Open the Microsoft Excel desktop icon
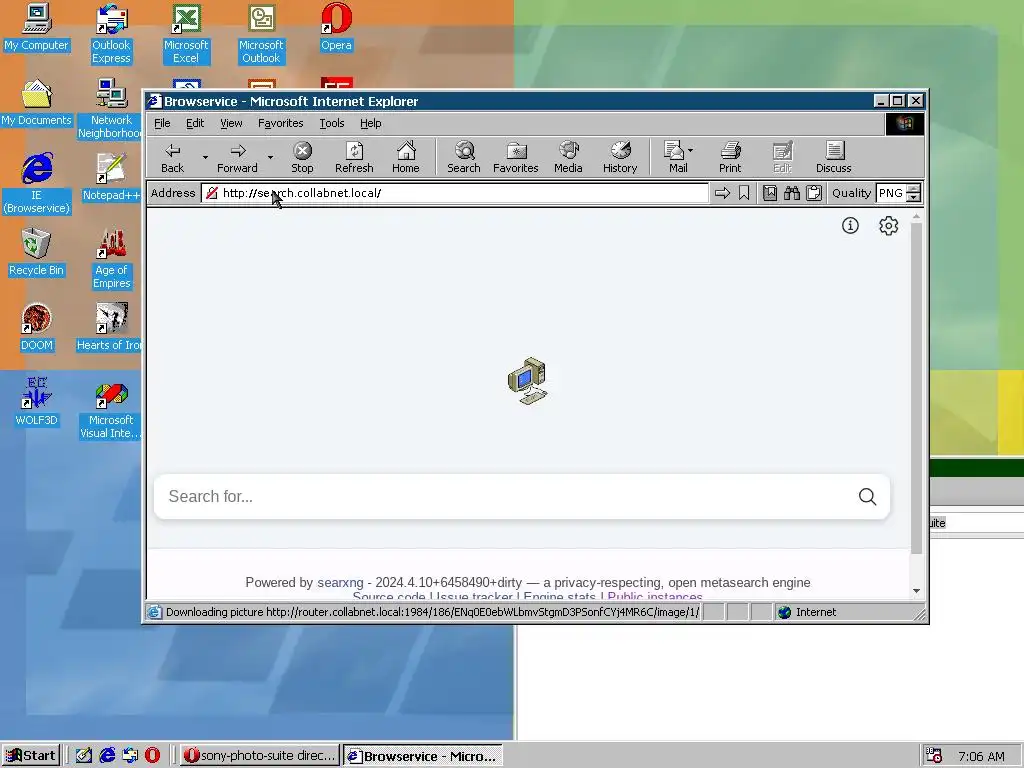Image resolution: width=1024 pixels, height=768 pixels. pyautogui.click(x=186, y=34)
